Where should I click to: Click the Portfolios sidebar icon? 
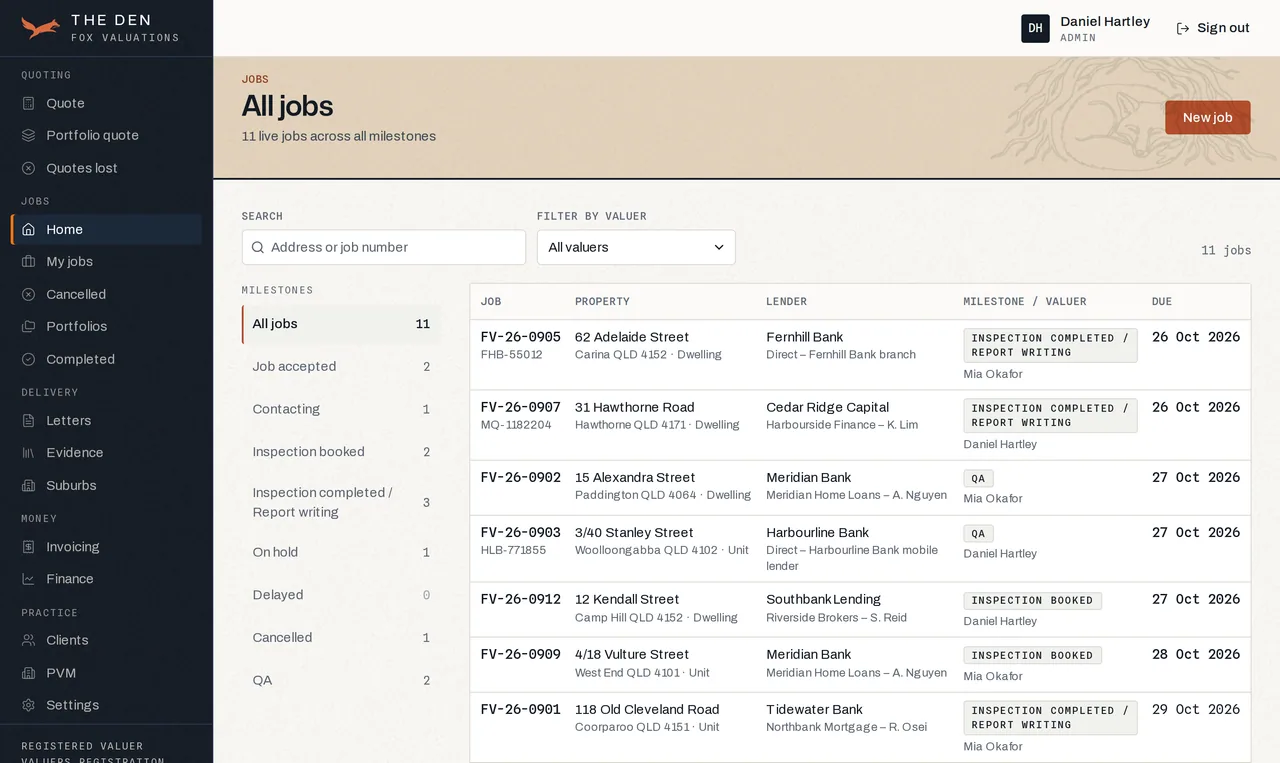(x=29, y=326)
